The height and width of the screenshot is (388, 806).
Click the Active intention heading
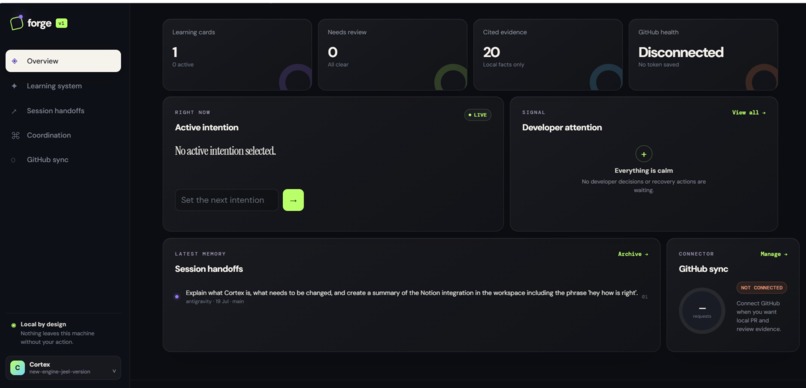[207, 127]
